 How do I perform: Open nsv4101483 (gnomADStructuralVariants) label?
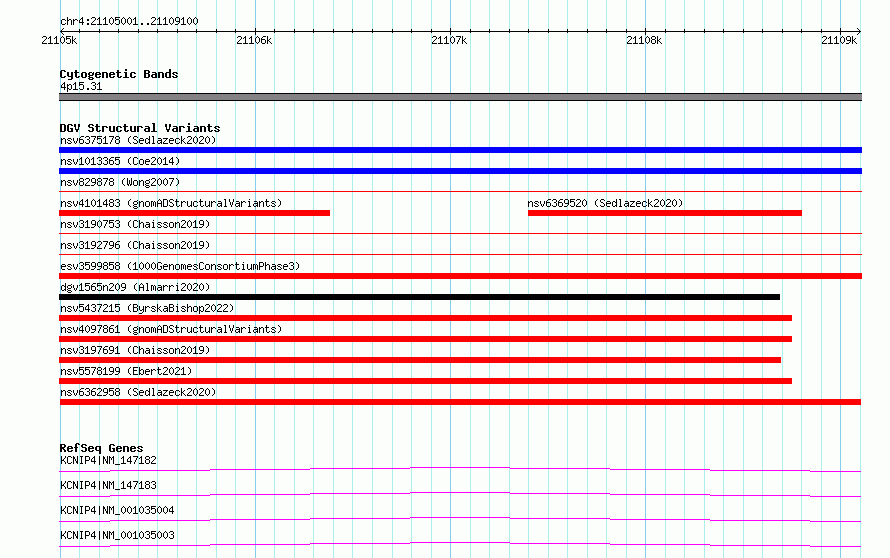click(x=171, y=203)
